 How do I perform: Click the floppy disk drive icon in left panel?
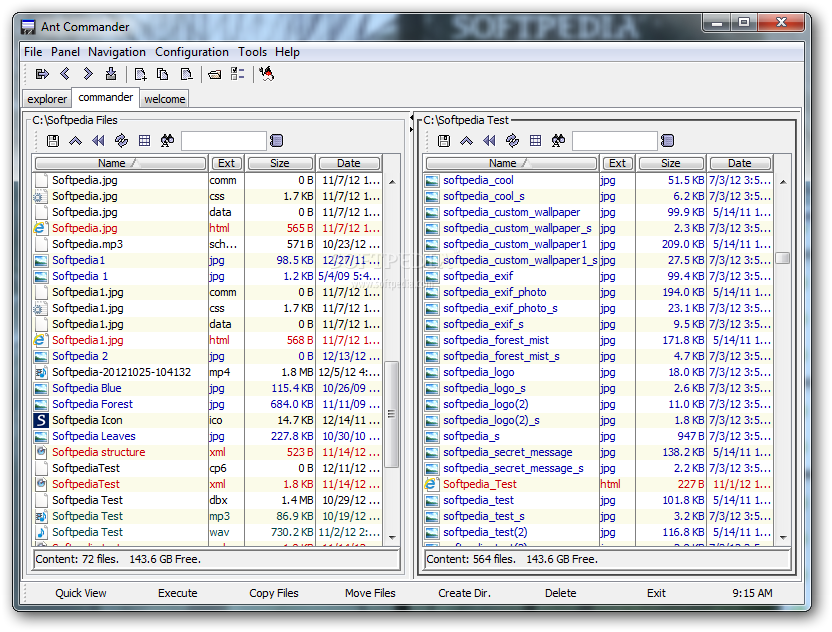53,141
